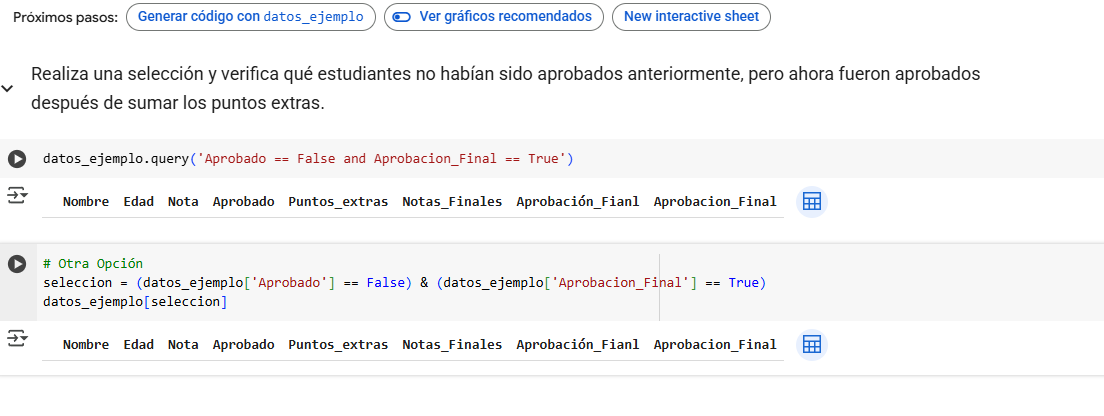Click 'Aprobado' column header in second table
The height and width of the screenshot is (416, 1104).
pyautogui.click(x=244, y=345)
